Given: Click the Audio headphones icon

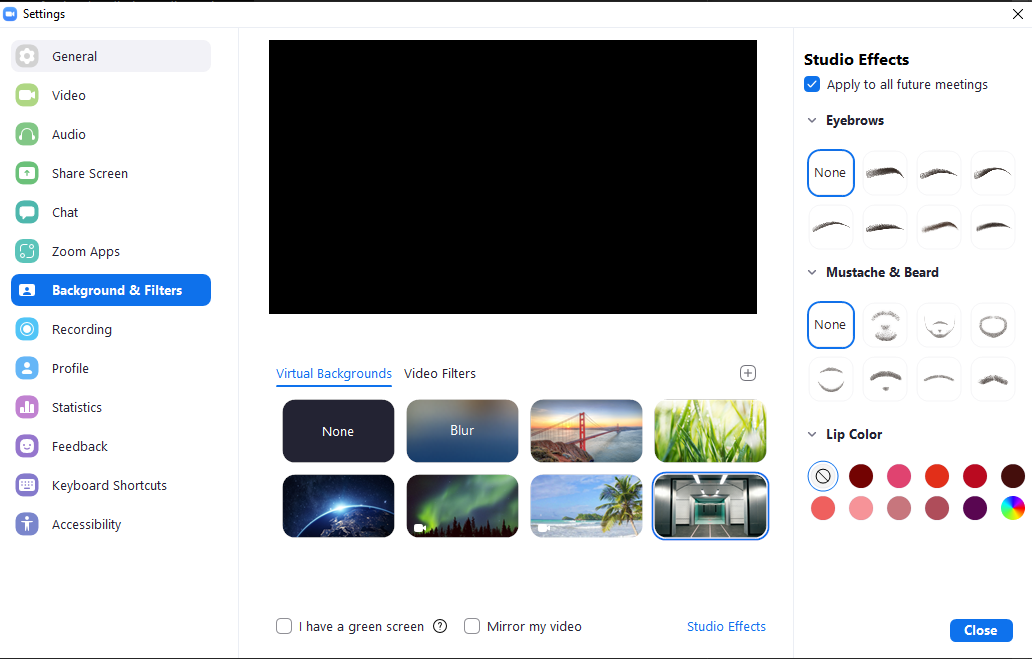Looking at the screenshot, I should 27,134.
